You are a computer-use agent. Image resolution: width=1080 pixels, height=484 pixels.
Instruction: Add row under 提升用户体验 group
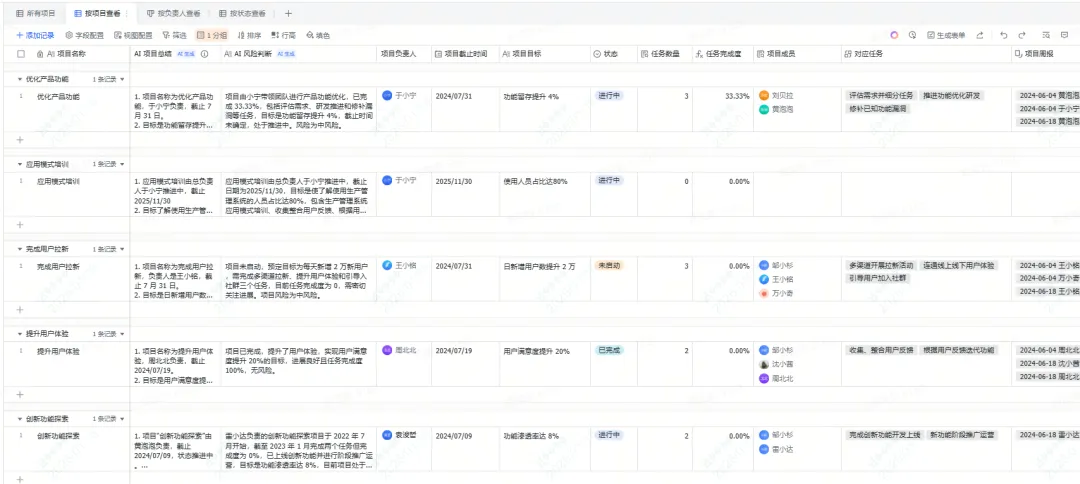tap(20, 394)
